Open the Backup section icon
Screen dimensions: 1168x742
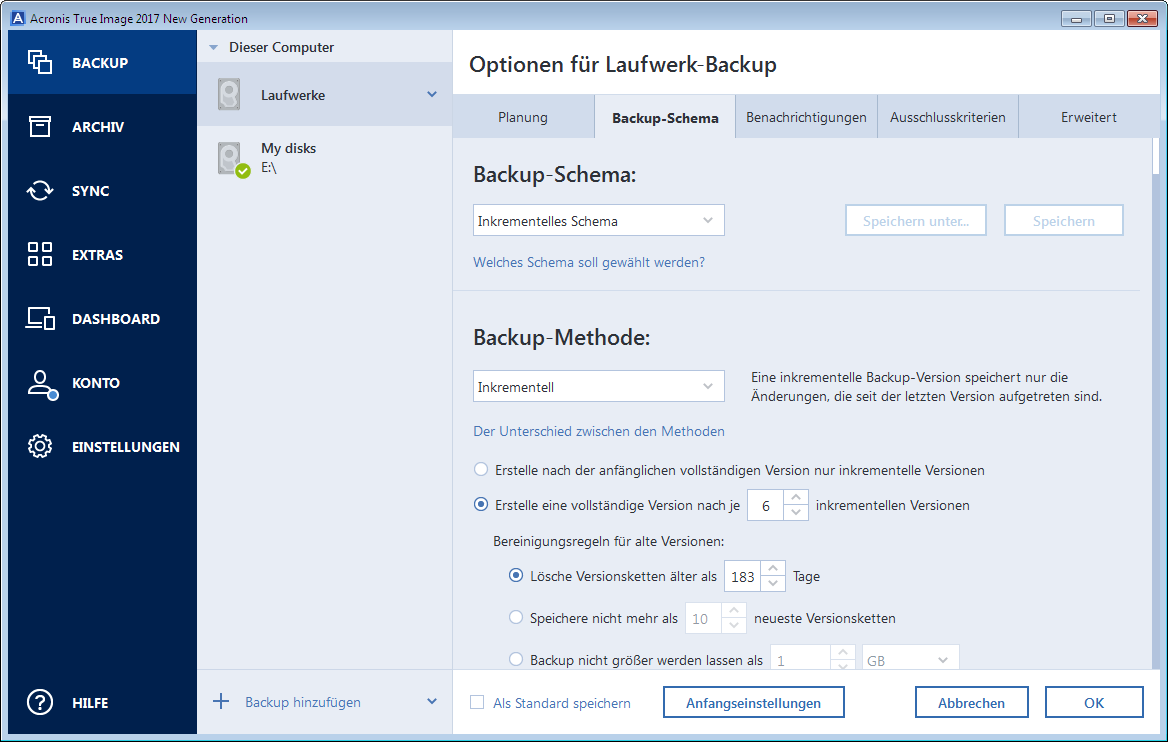point(39,63)
